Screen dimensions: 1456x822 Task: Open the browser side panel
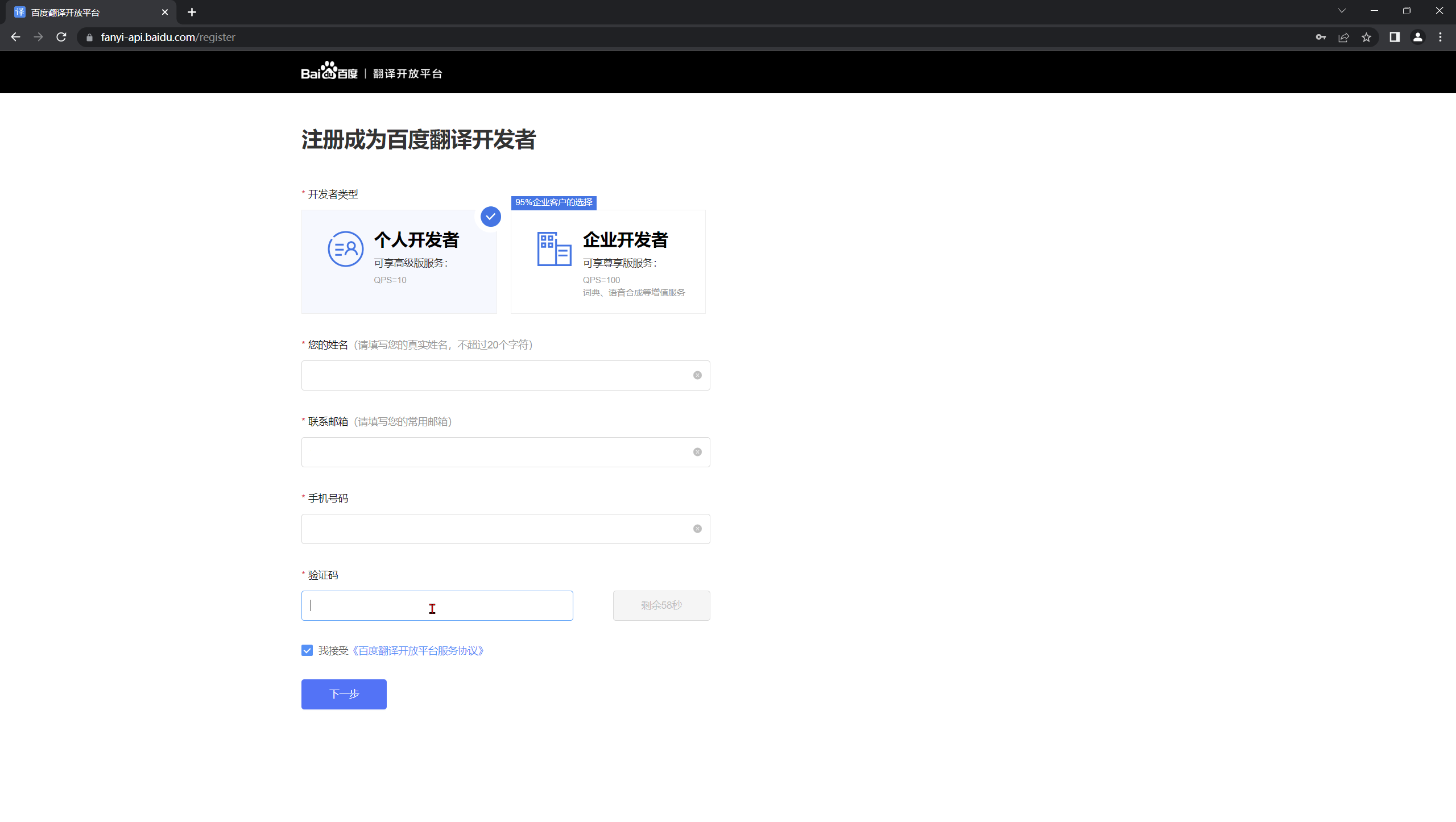pyautogui.click(x=1395, y=37)
